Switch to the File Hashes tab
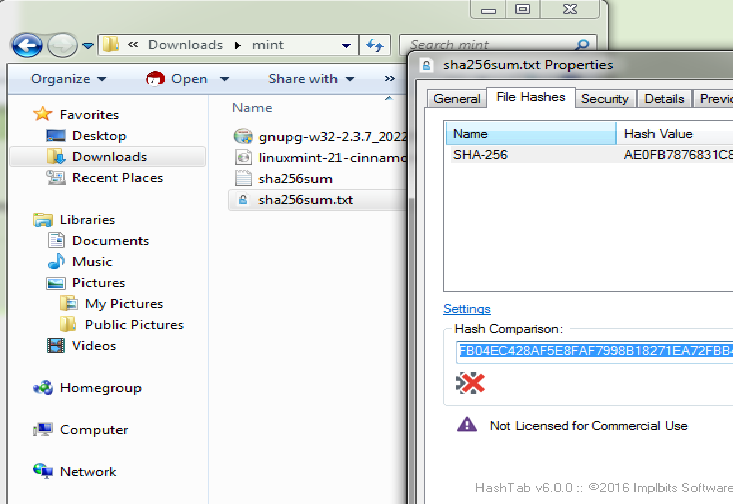 point(531,97)
